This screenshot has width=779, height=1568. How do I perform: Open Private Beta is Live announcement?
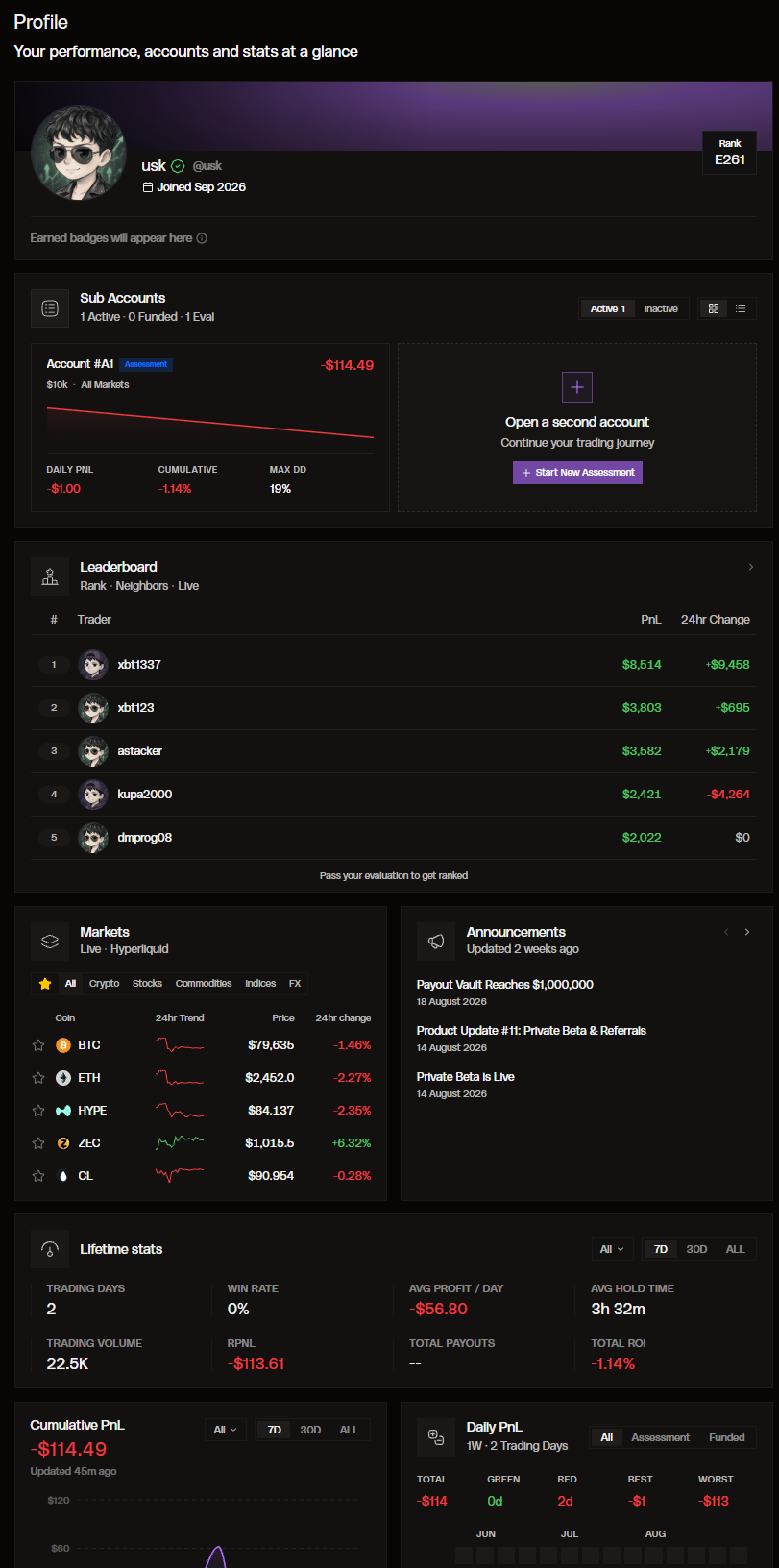pyautogui.click(x=466, y=1077)
